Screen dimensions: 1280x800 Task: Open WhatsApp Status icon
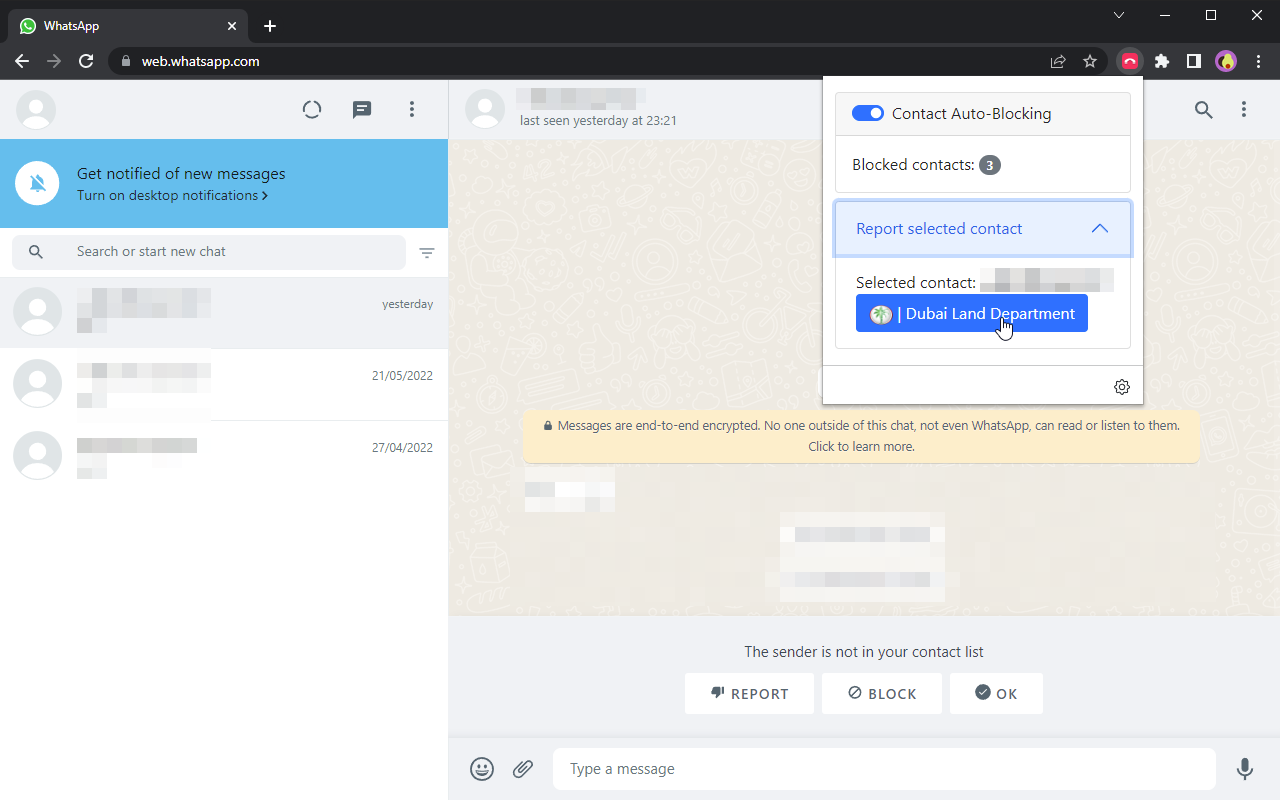(x=312, y=110)
